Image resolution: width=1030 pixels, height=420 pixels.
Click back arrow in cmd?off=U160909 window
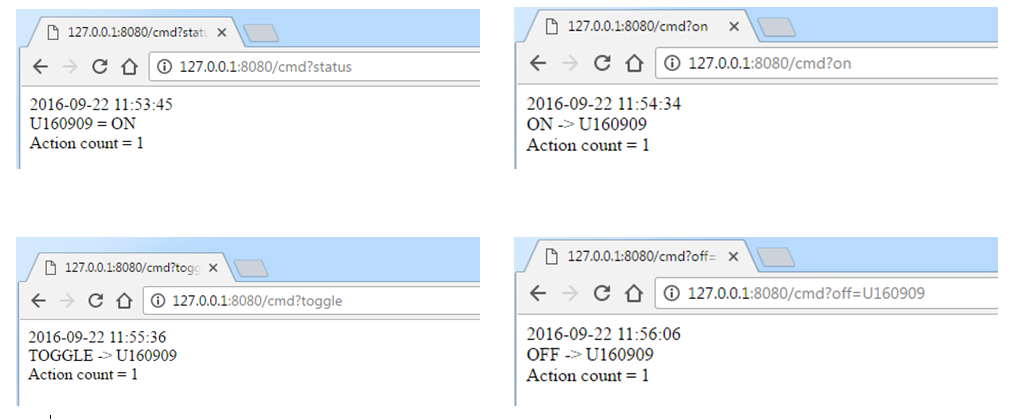537,293
